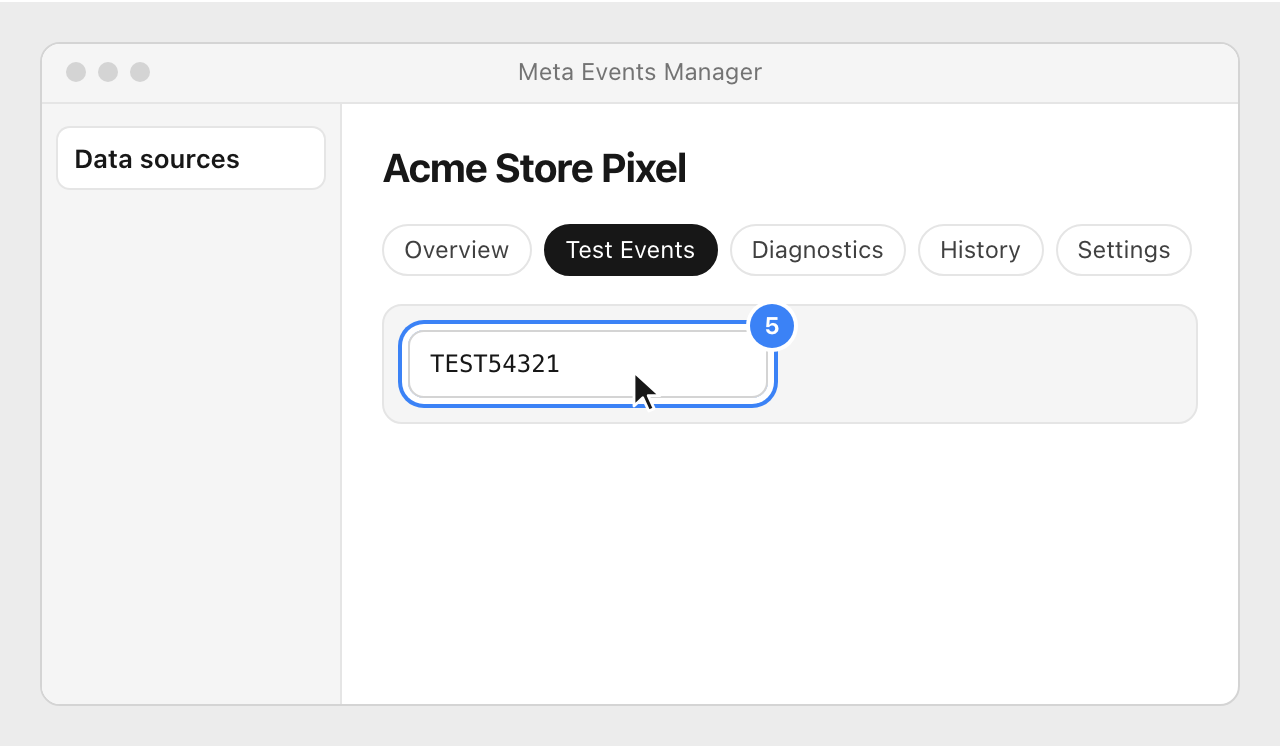This screenshot has width=1280, height=746.
Task: Click the Acme Store Pixel heading
Action: [x=535, y=169]
